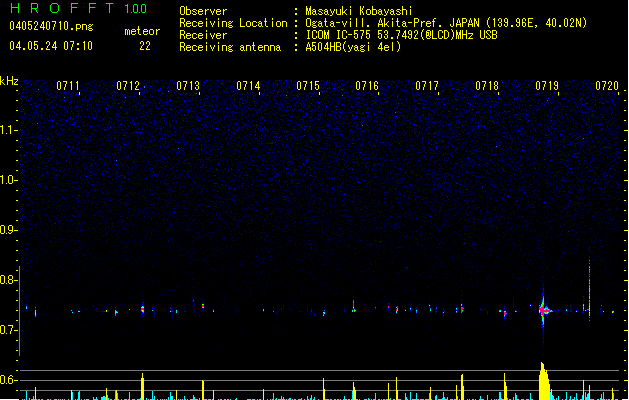Click the HROFFT 1.0.0 title text
Viewport: 629px width, 400px height.
click(x=78, y=8)
